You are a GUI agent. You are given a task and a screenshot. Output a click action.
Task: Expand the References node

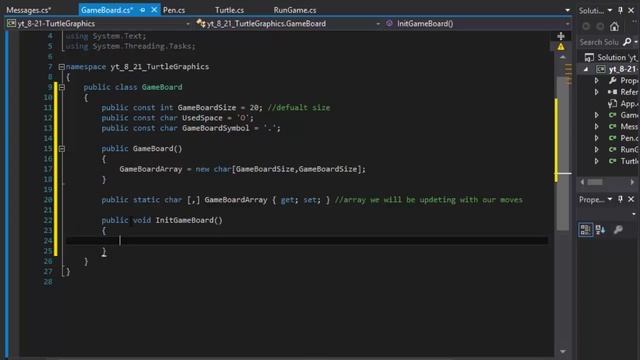[597, 92]
